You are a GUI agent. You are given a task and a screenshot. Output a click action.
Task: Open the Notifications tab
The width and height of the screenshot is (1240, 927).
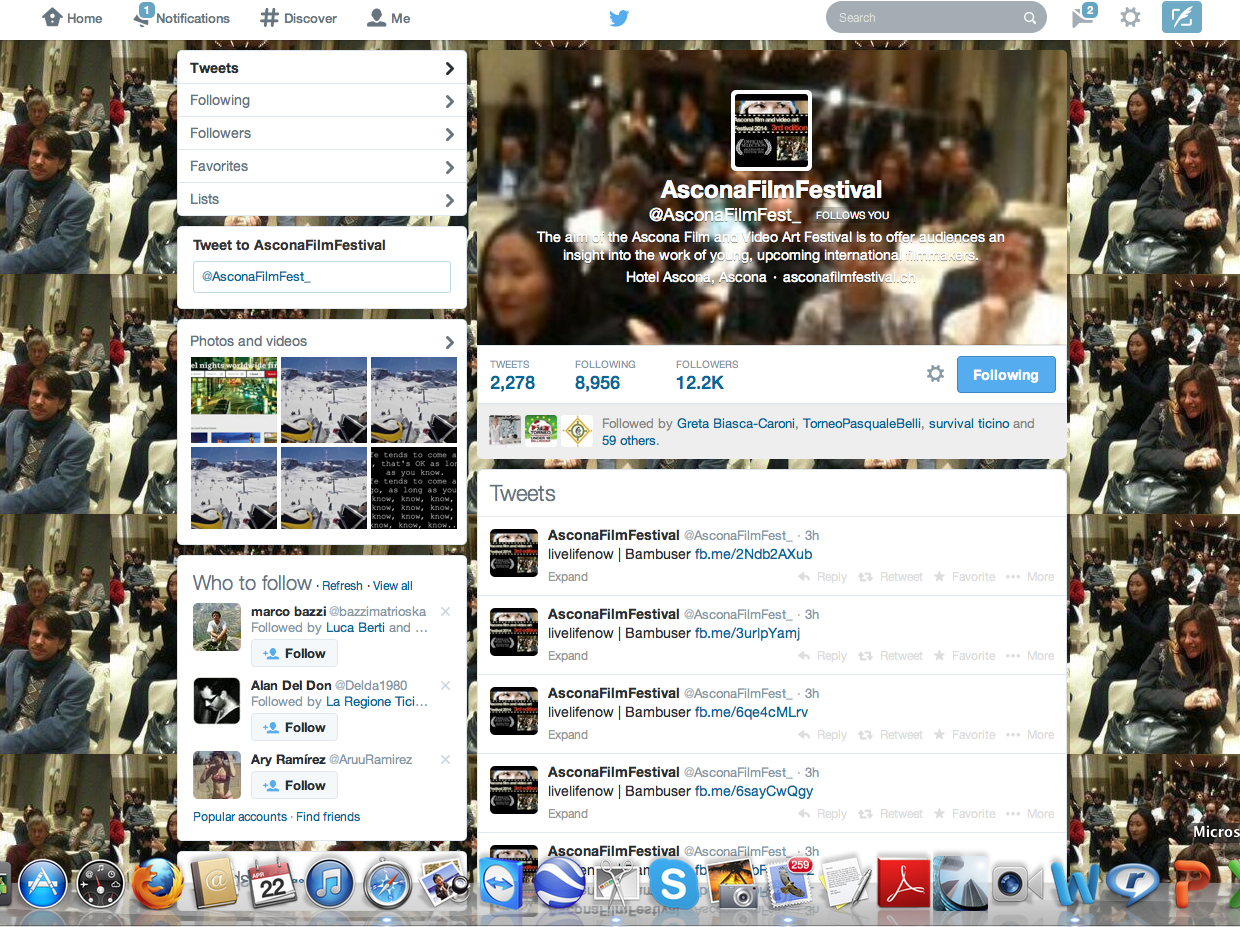coord(182,18)
